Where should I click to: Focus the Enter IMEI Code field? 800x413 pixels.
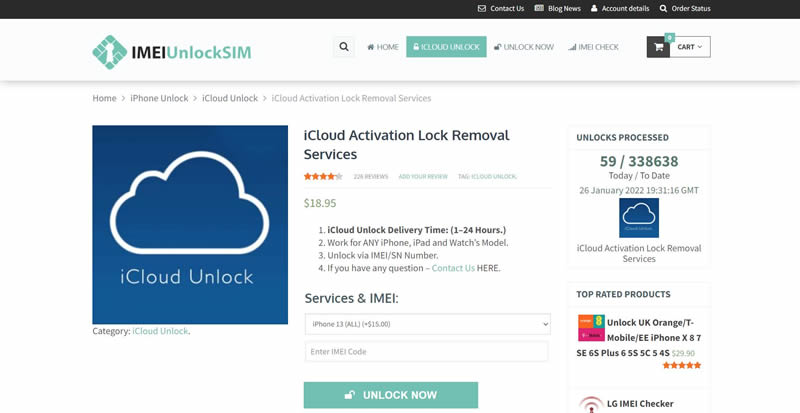click(x=427, y=352)
